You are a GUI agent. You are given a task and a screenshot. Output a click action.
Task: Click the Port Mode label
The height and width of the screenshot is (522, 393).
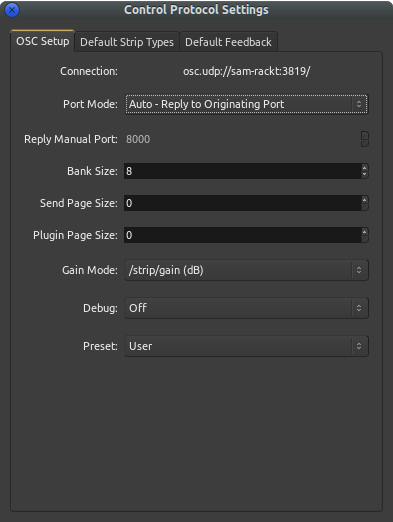pos(90,104)
